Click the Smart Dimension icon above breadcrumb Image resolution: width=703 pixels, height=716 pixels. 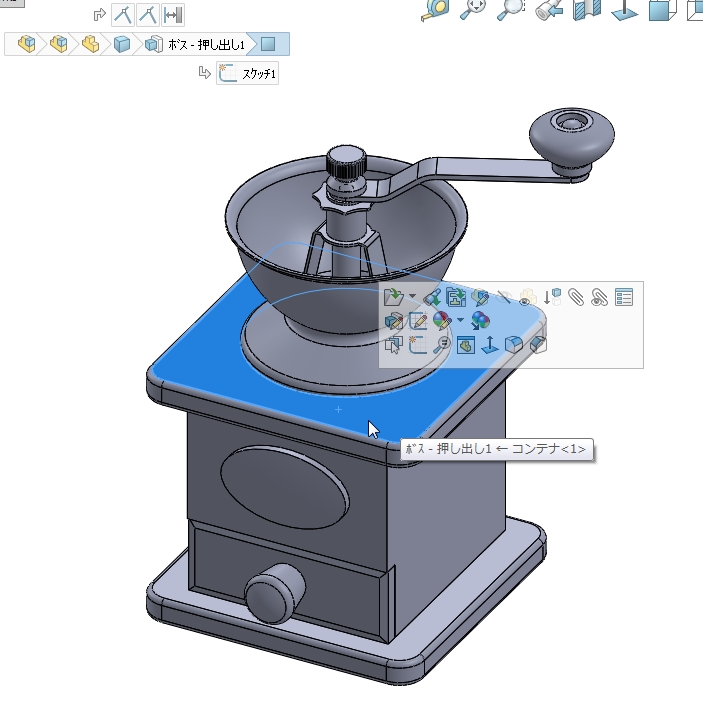[172, 15]
